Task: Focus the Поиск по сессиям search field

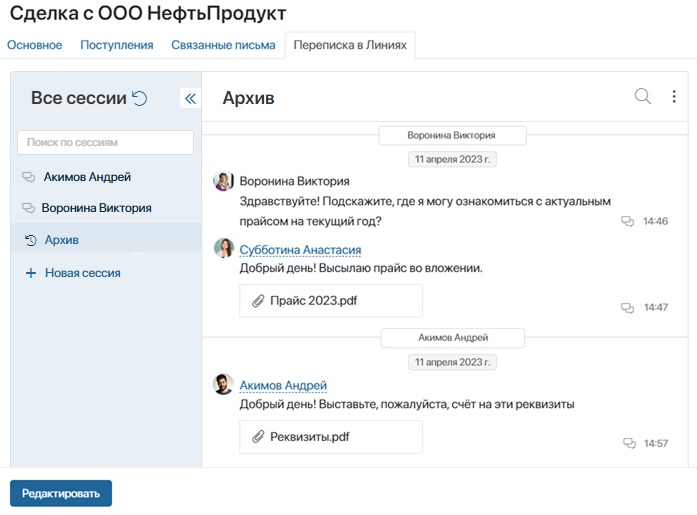Action: pos(105,142)
